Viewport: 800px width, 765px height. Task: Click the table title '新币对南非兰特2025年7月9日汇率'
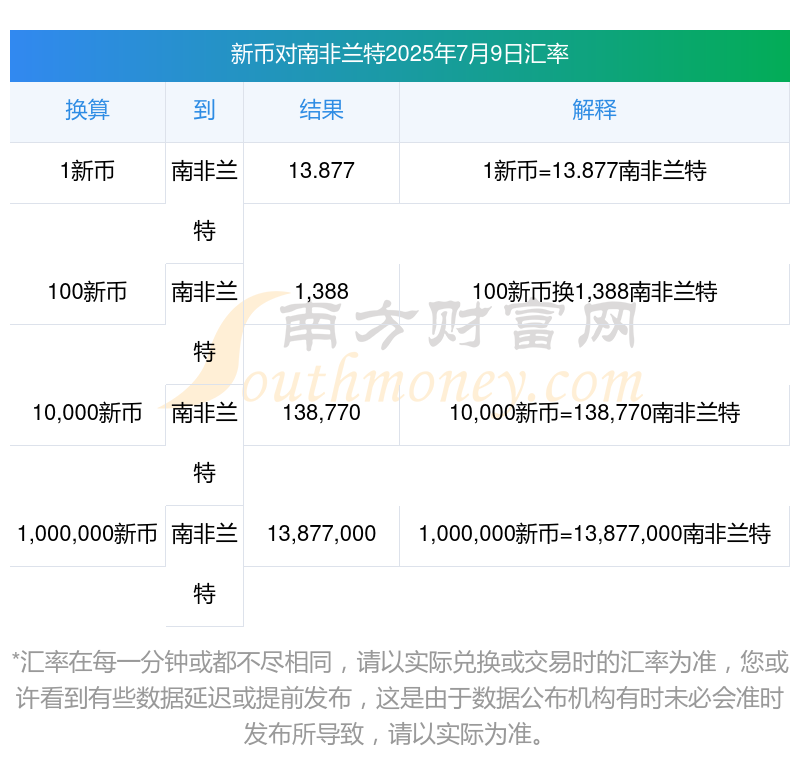(x=399, y=54)
